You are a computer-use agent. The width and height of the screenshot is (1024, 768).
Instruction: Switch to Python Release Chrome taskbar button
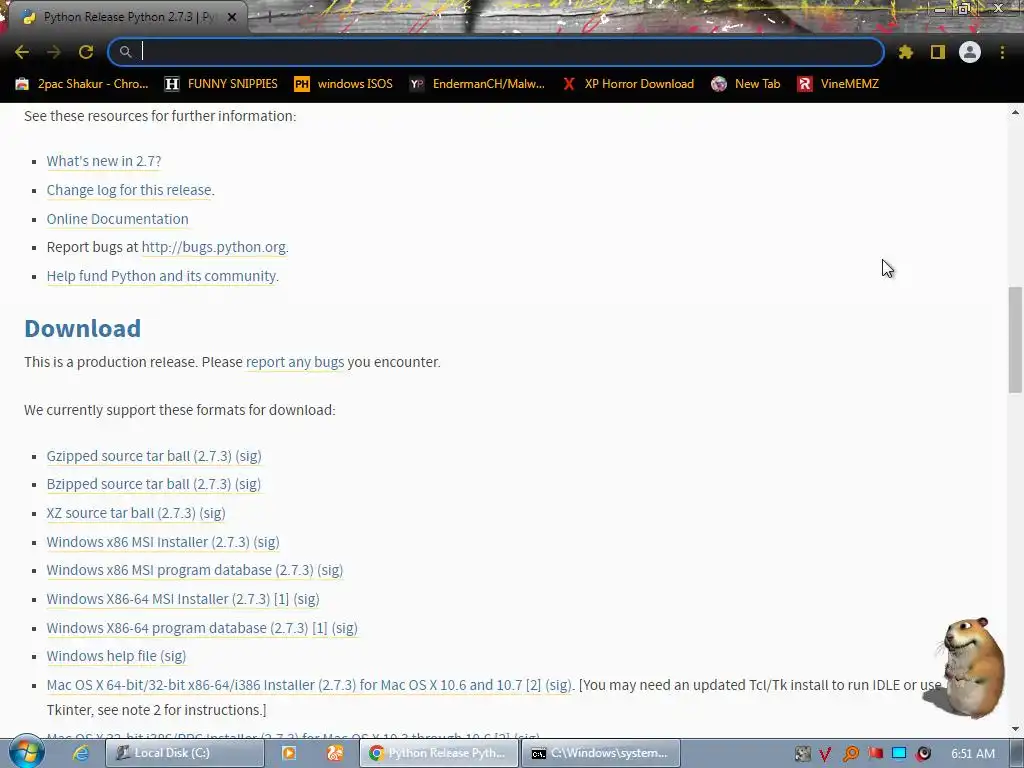click(x=439, y=753)
